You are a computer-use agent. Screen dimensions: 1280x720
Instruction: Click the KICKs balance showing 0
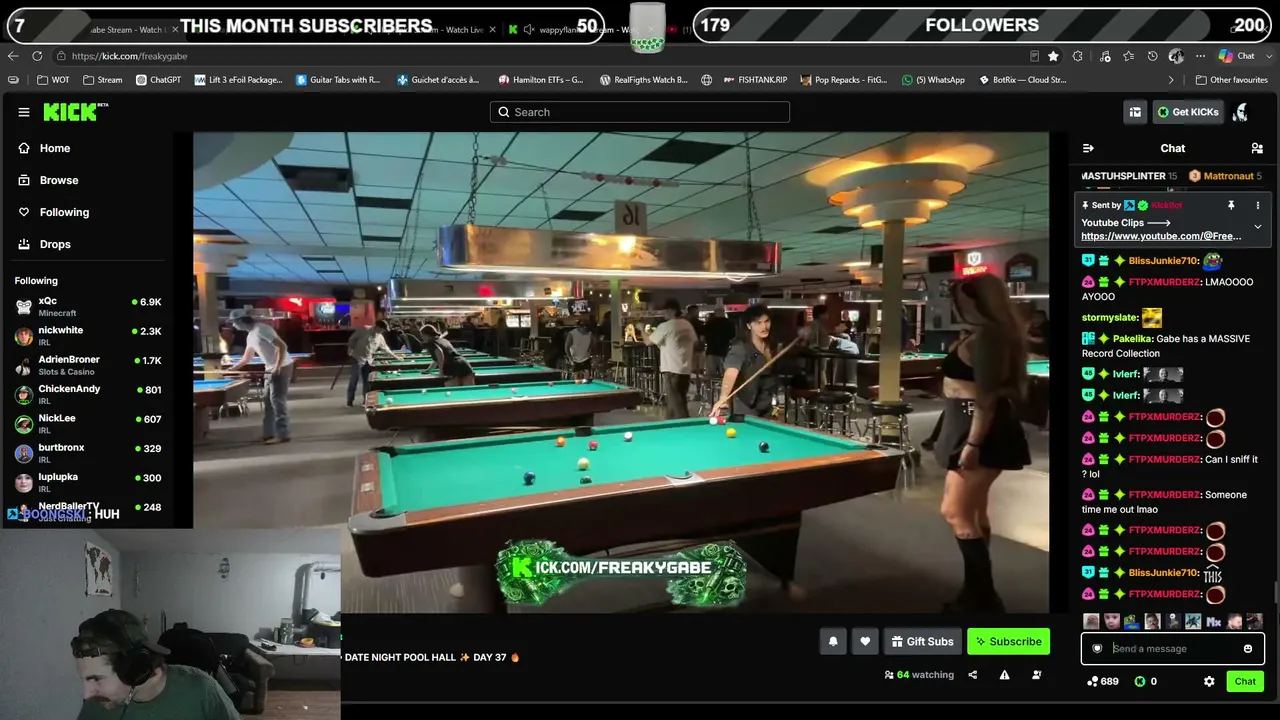tap(1146, 681)
